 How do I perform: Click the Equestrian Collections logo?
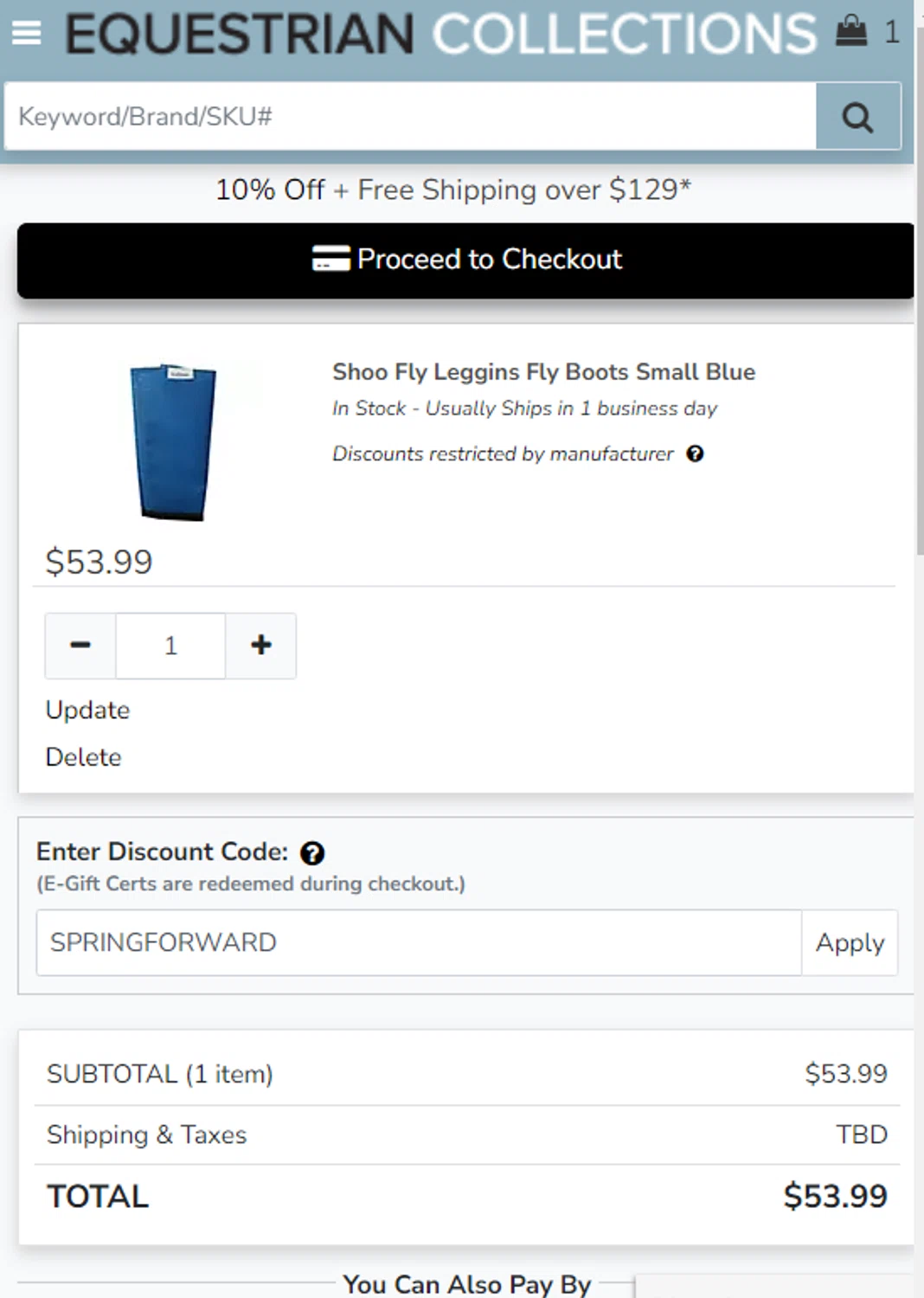pos(440,33)
